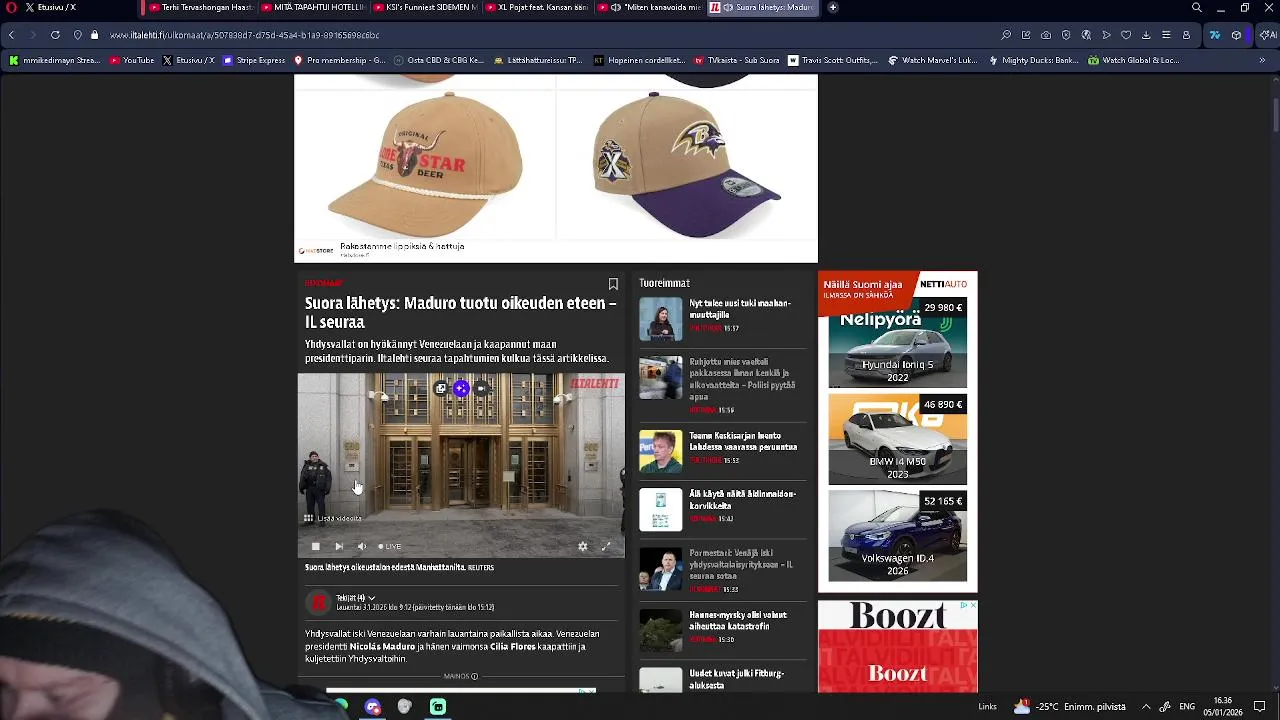Open 'Watch Marvel's Luk...' bookmark

[933, 60]
